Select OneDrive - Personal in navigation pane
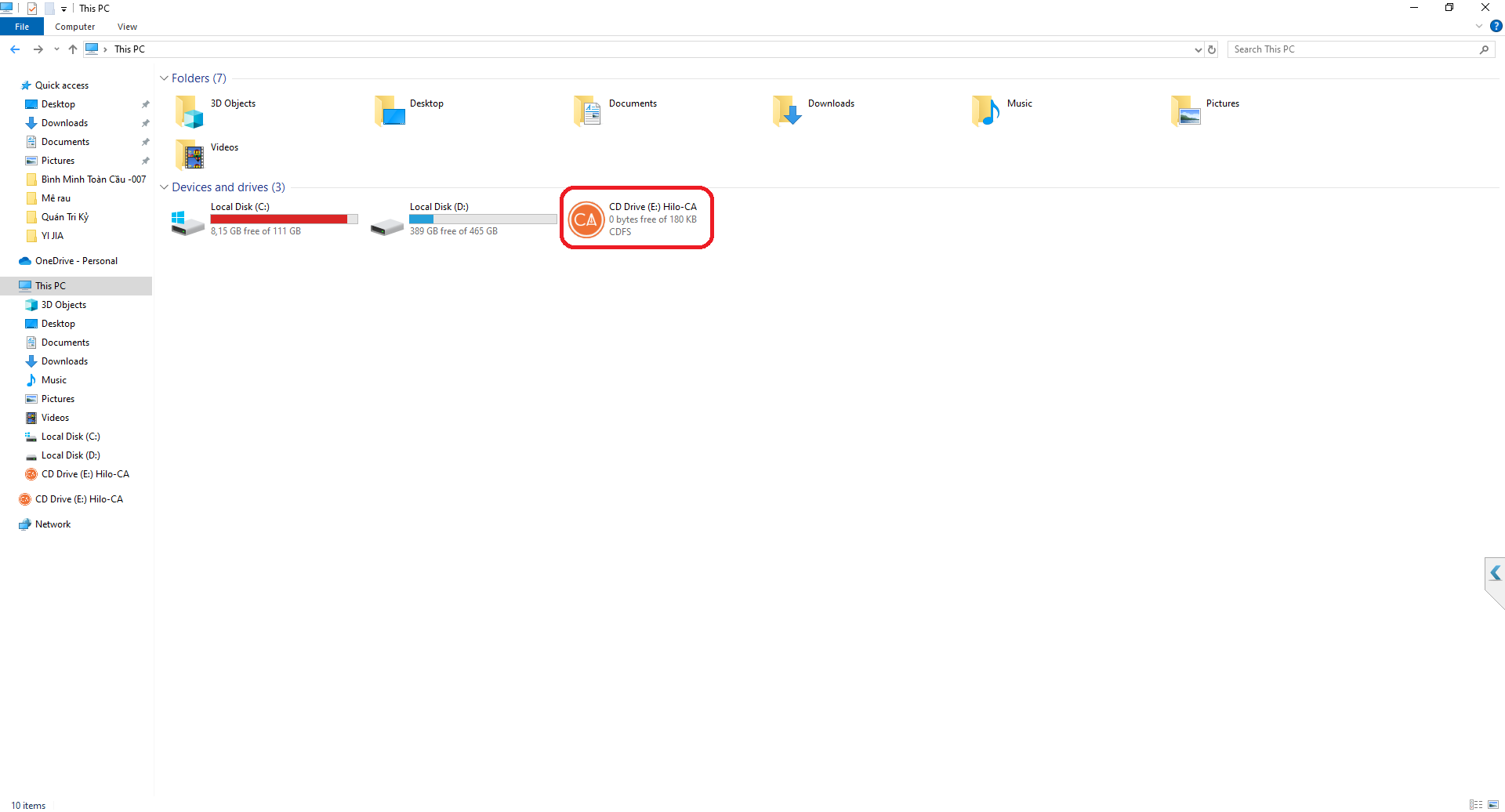The width and height of the screenshot is (1505, 812). point(76,261)
